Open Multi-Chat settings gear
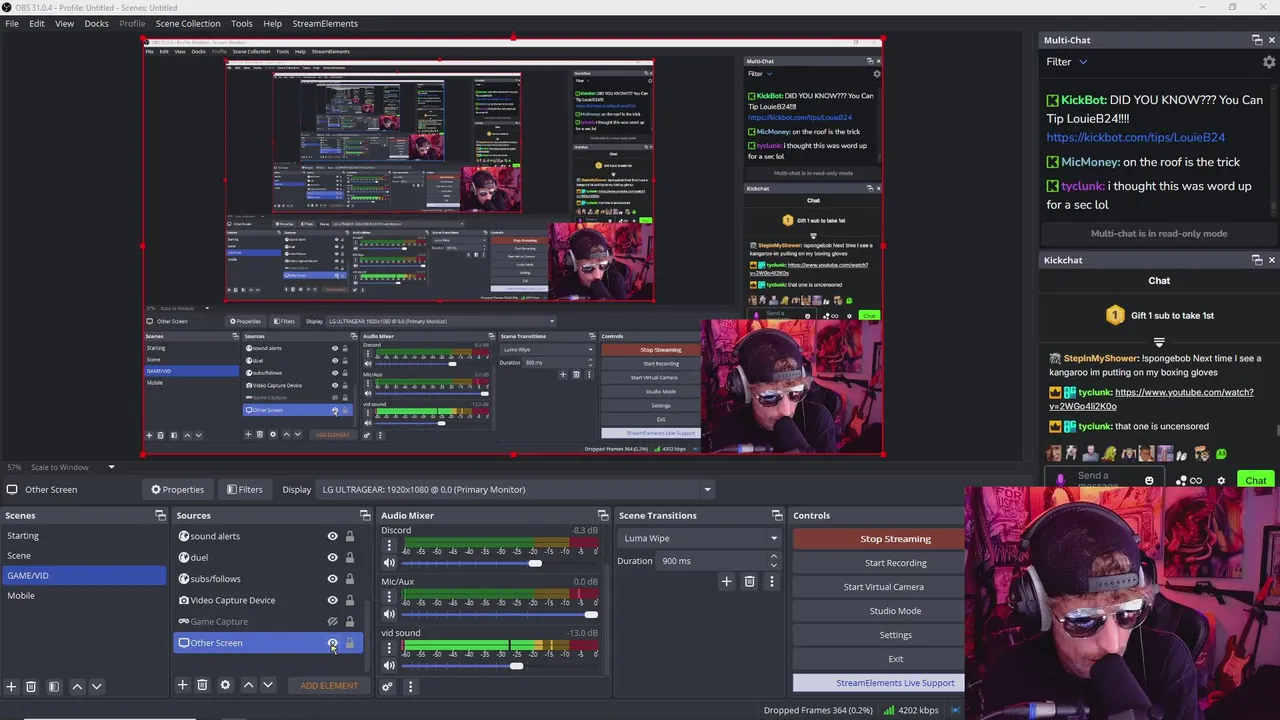 tap(1269, 62)
